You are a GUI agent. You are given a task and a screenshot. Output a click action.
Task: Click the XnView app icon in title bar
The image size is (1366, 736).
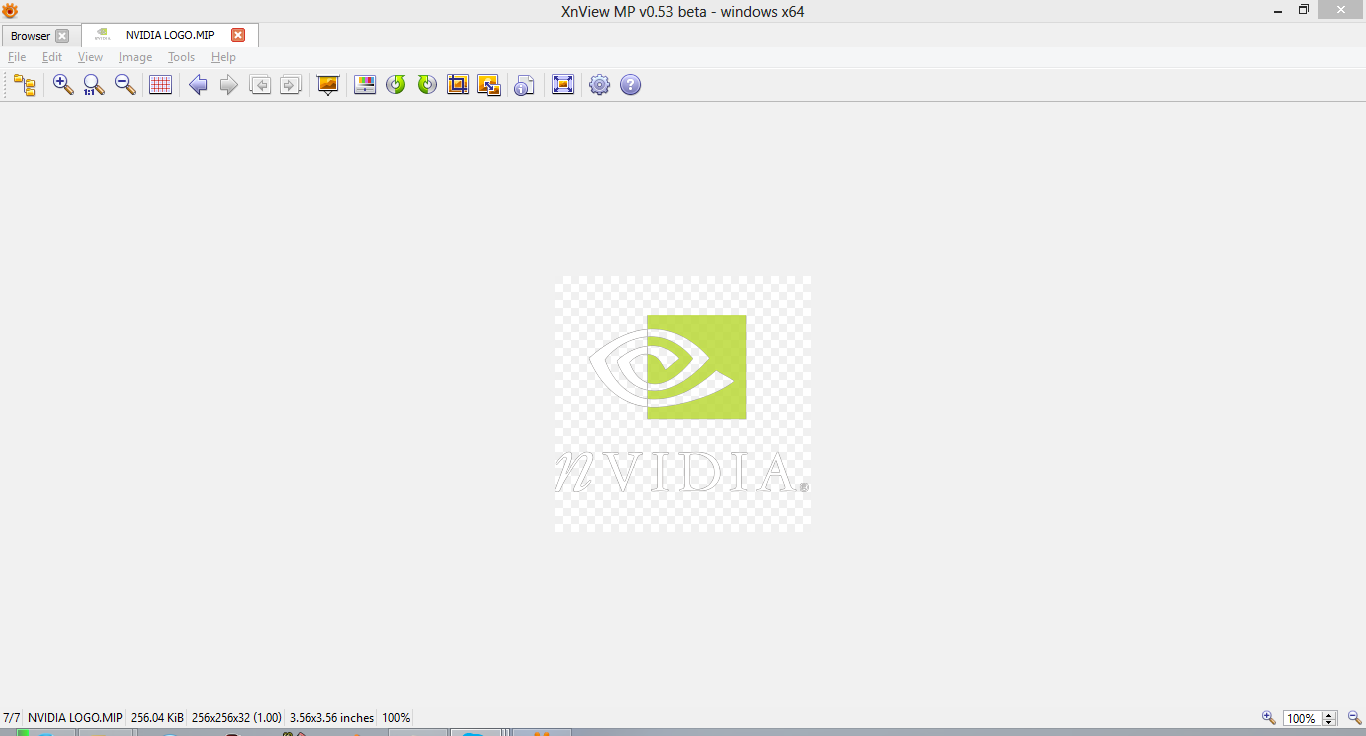pos(10,11)
